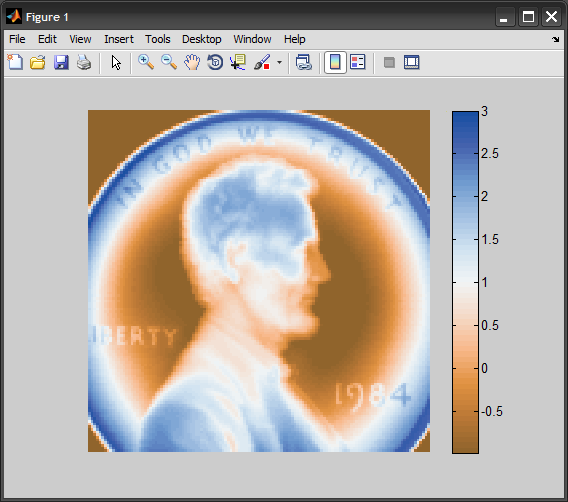Click the Figure 1 window title text
Image resolution: width=568 pixels, height=502 pixels.
[x=47, y=17]
